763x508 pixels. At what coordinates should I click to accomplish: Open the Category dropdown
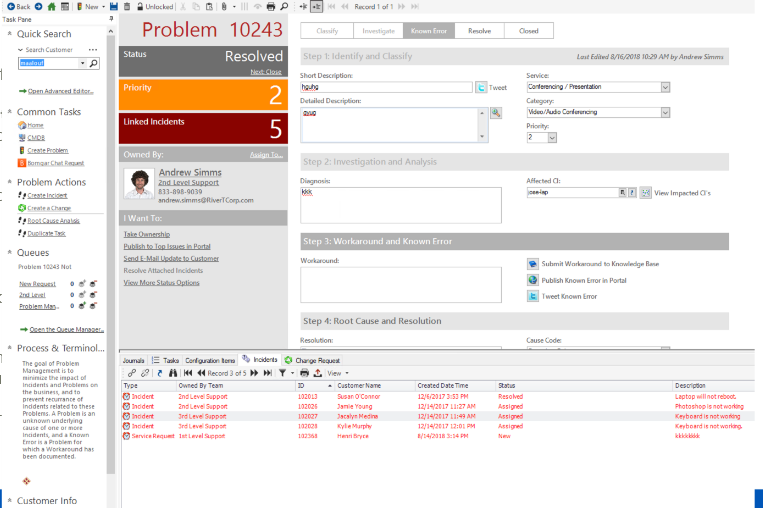tap(665, 113)
